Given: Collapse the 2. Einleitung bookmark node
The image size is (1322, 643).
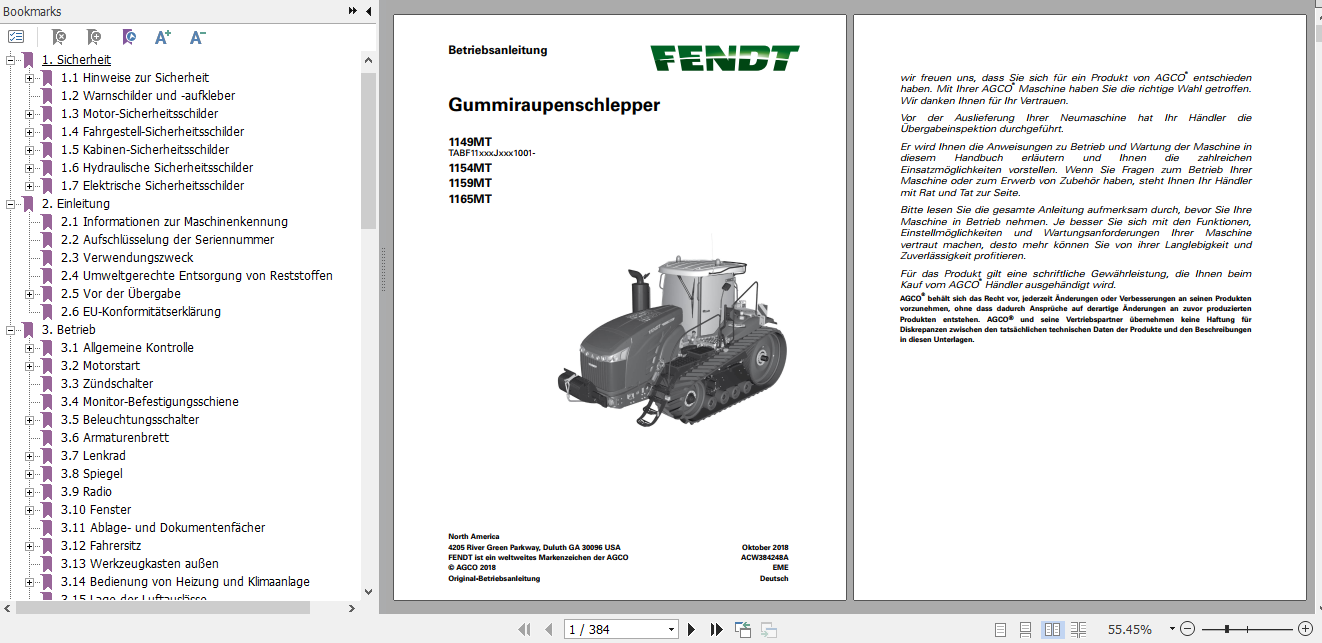Looking at the screenshot, I should [11, 203].
